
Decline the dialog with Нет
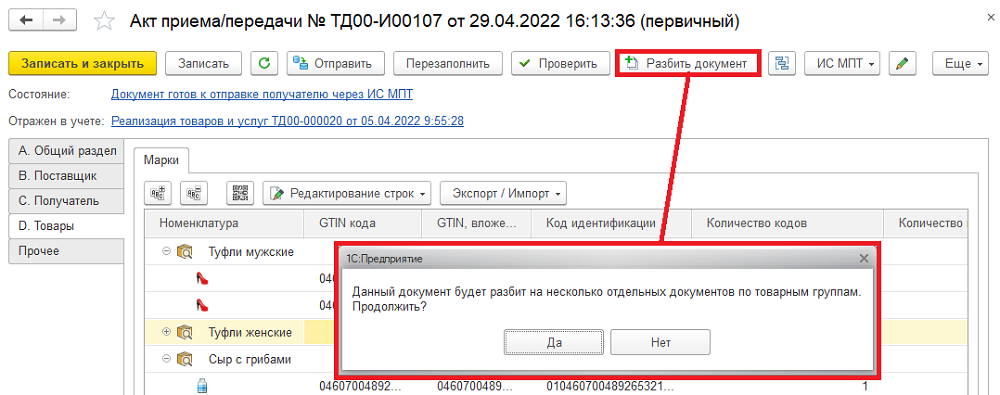[x=661, y=342]
